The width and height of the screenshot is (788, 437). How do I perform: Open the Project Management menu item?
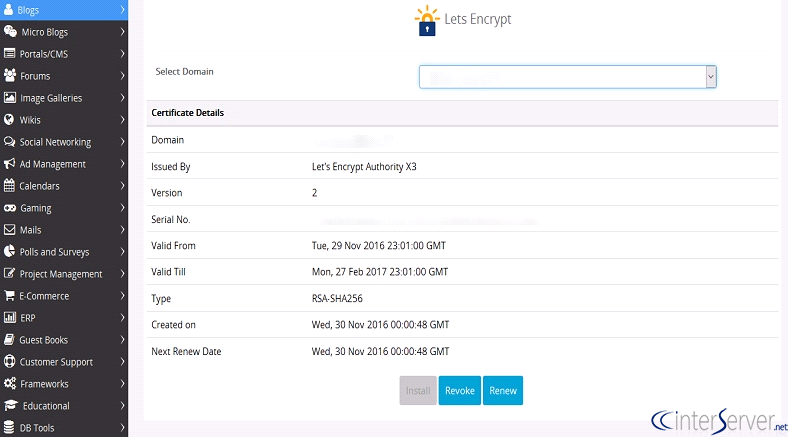(64, 274)
